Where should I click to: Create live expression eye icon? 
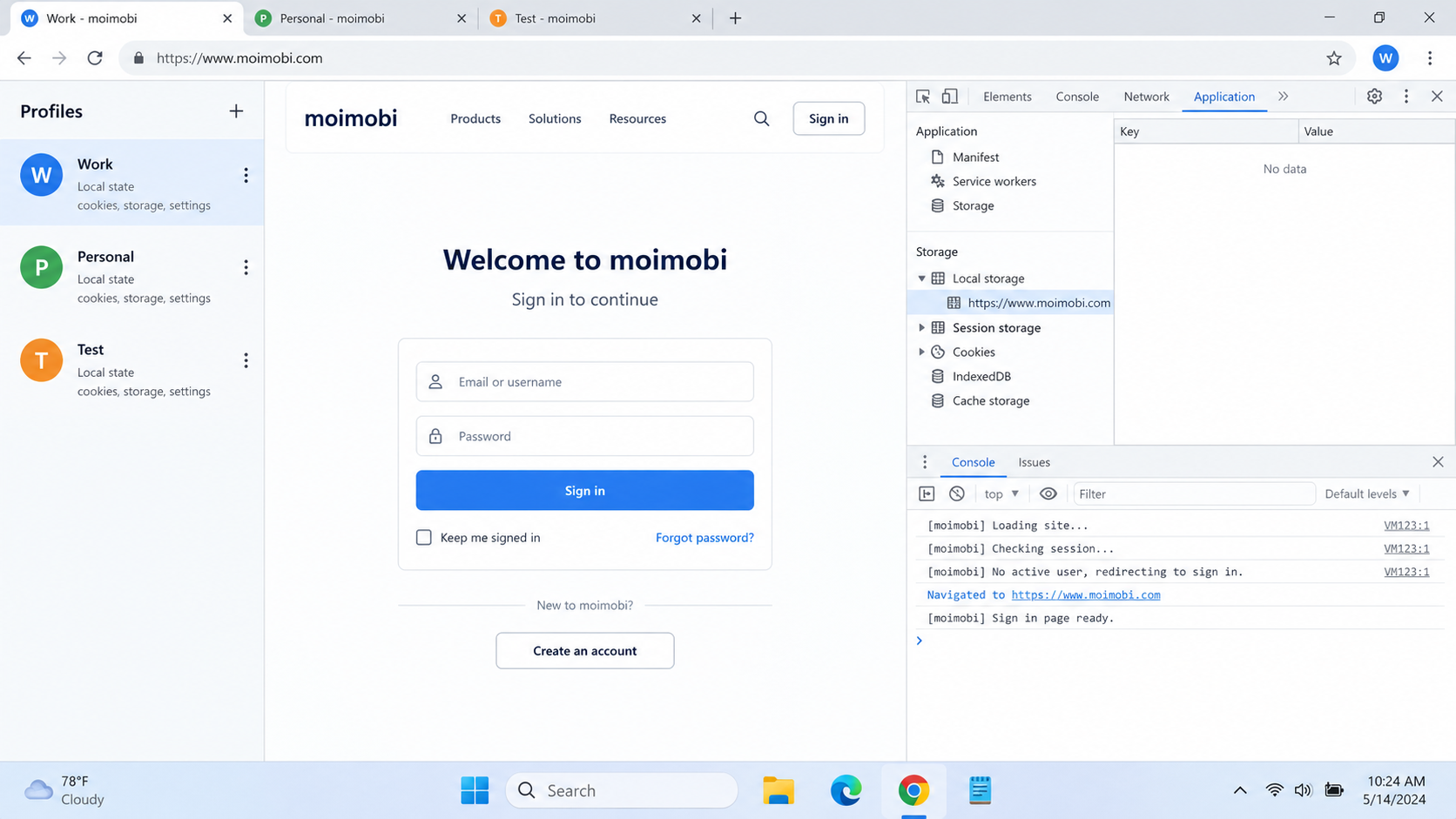[1048, 493]
